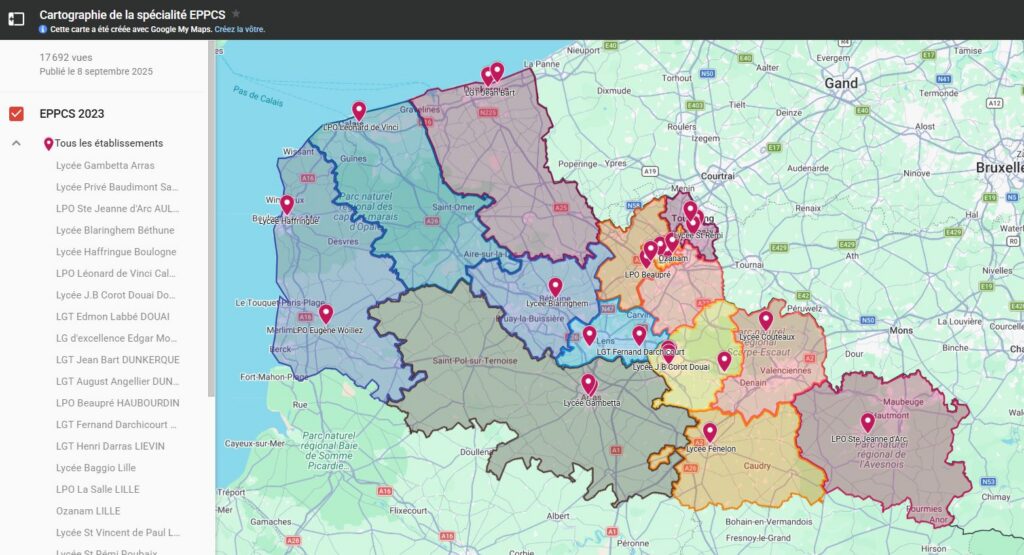Screen dimensions: 1024x555
Task: Click the LPO Léonard de Vinci map pin
Action: coord(358,111)
